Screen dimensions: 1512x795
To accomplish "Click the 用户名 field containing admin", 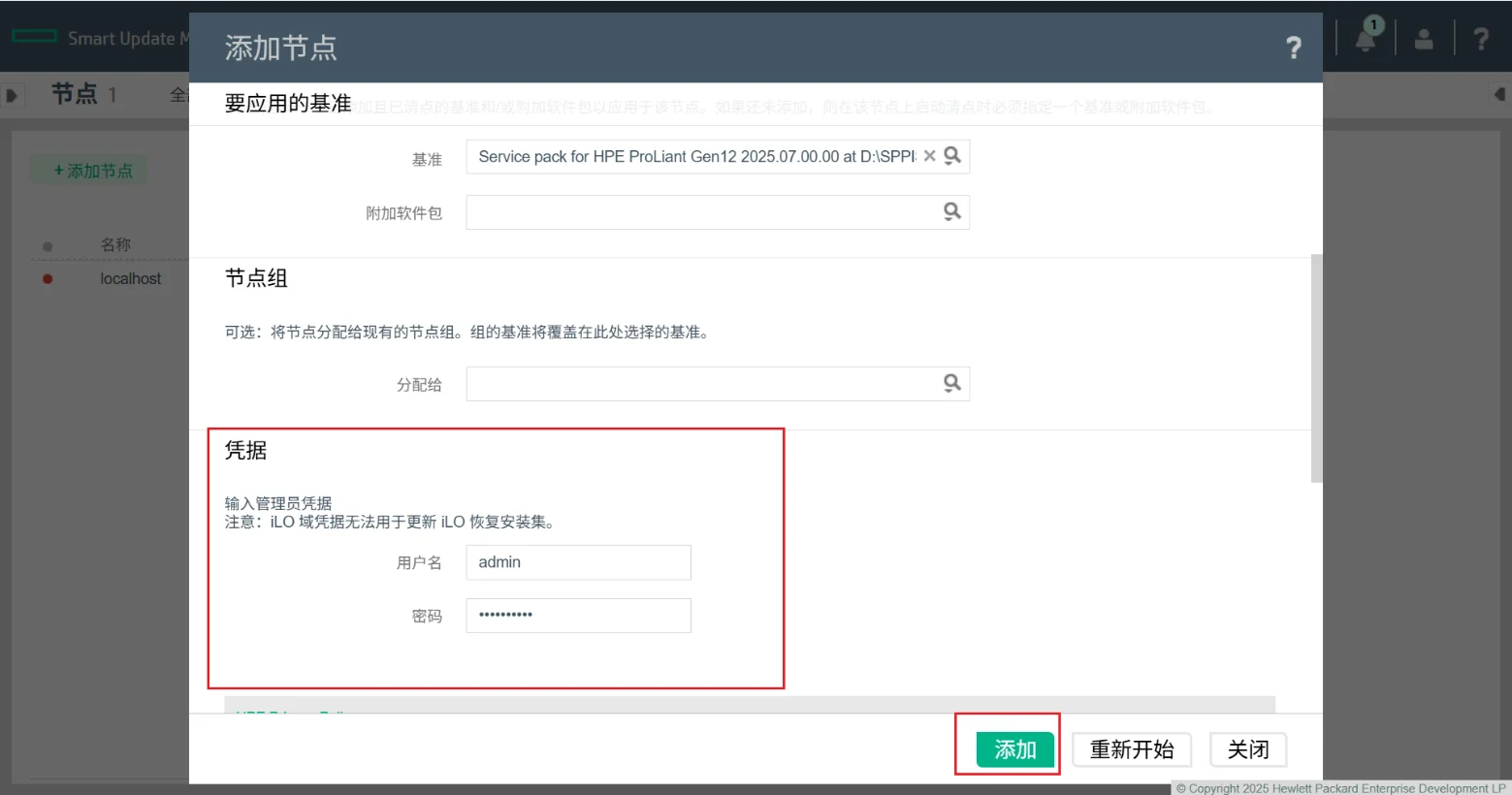I will [x=579, y=562].
